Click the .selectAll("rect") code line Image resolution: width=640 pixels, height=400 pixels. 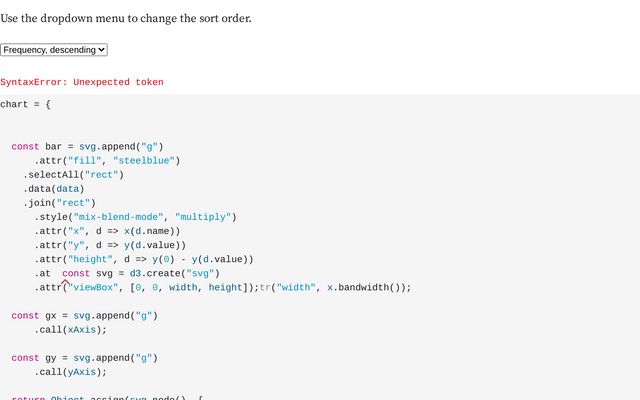tap(74, 174)
